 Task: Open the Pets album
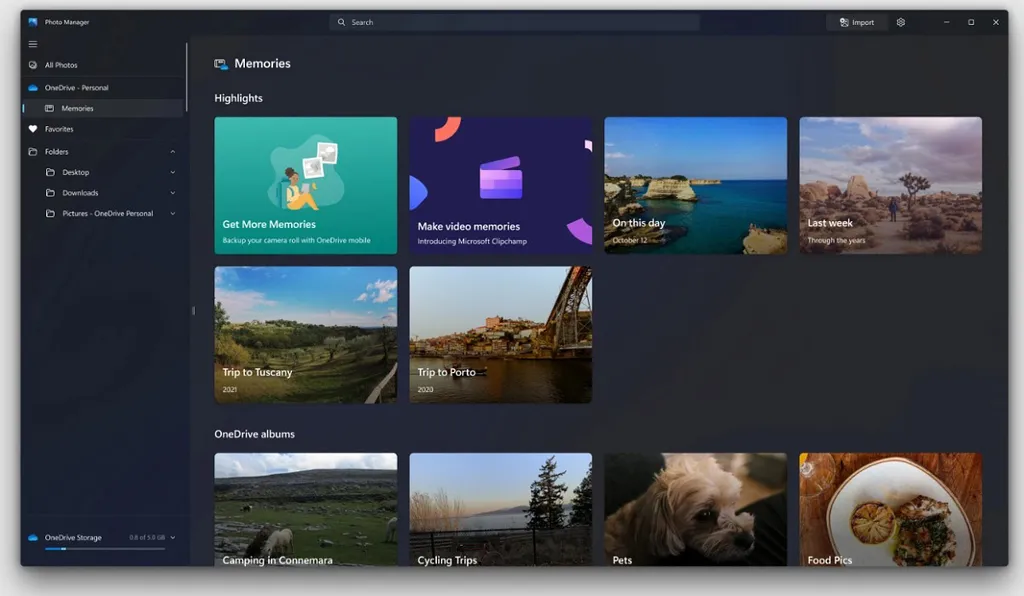click(x=696, y=509)
